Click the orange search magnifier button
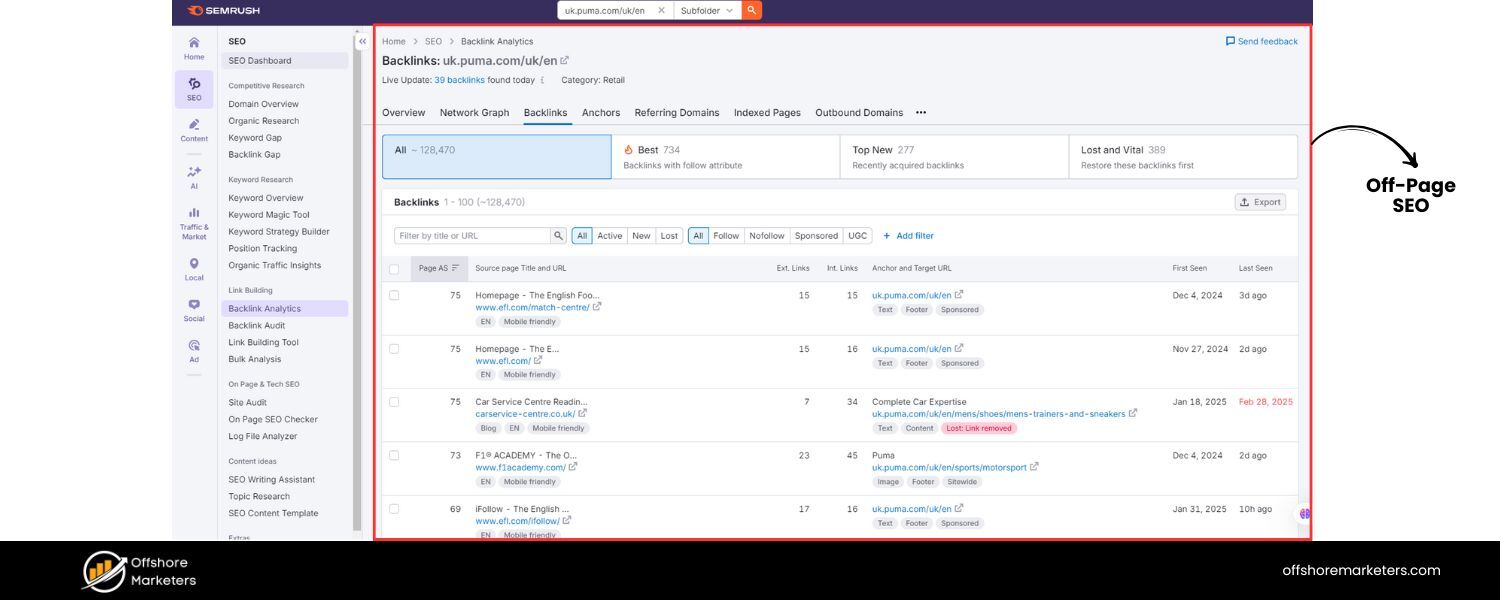The image size is (1500, 600). (x=752, y=10)
